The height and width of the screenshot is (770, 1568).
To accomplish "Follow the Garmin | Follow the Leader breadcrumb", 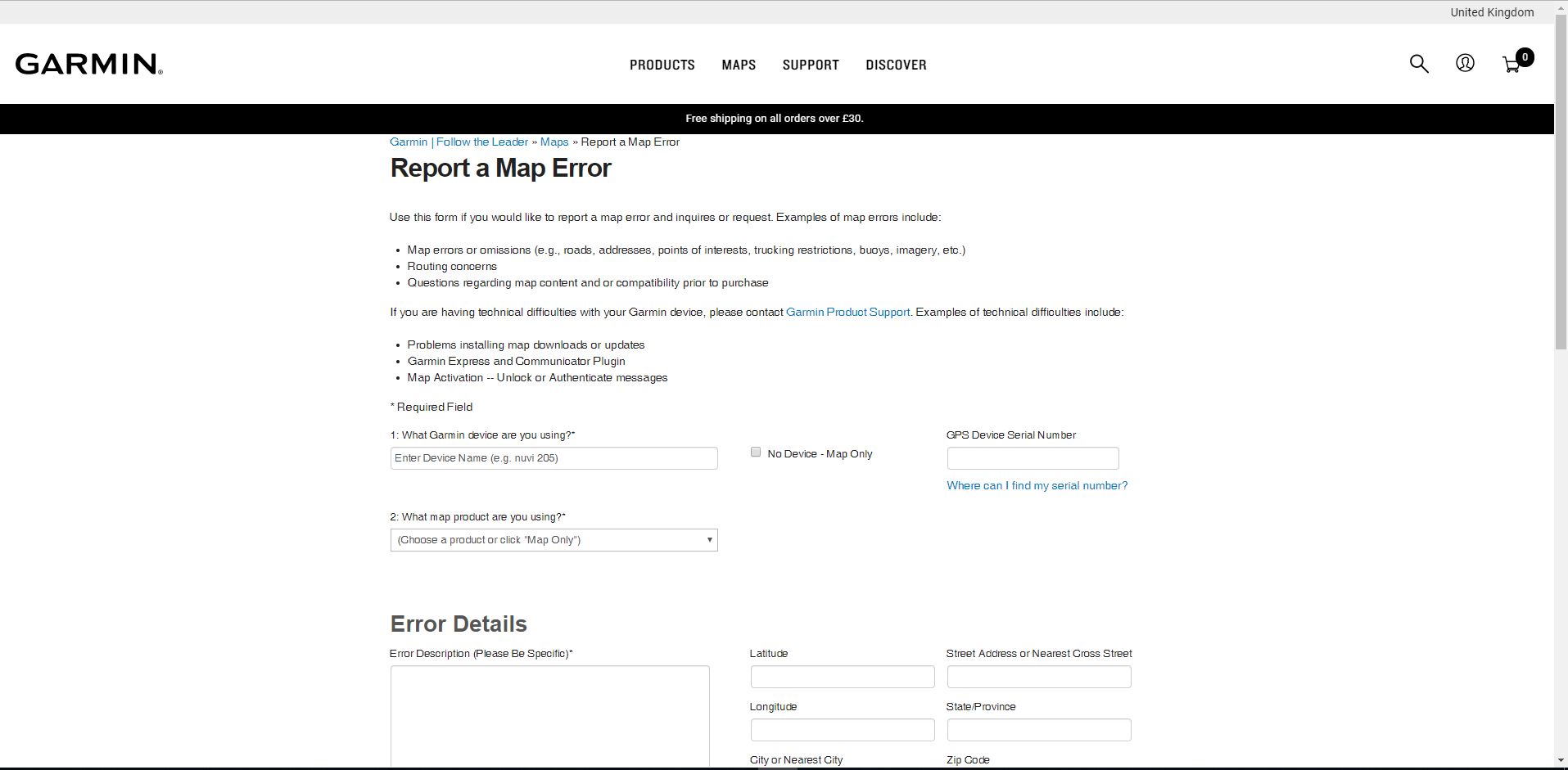I will tap(459, 142).
